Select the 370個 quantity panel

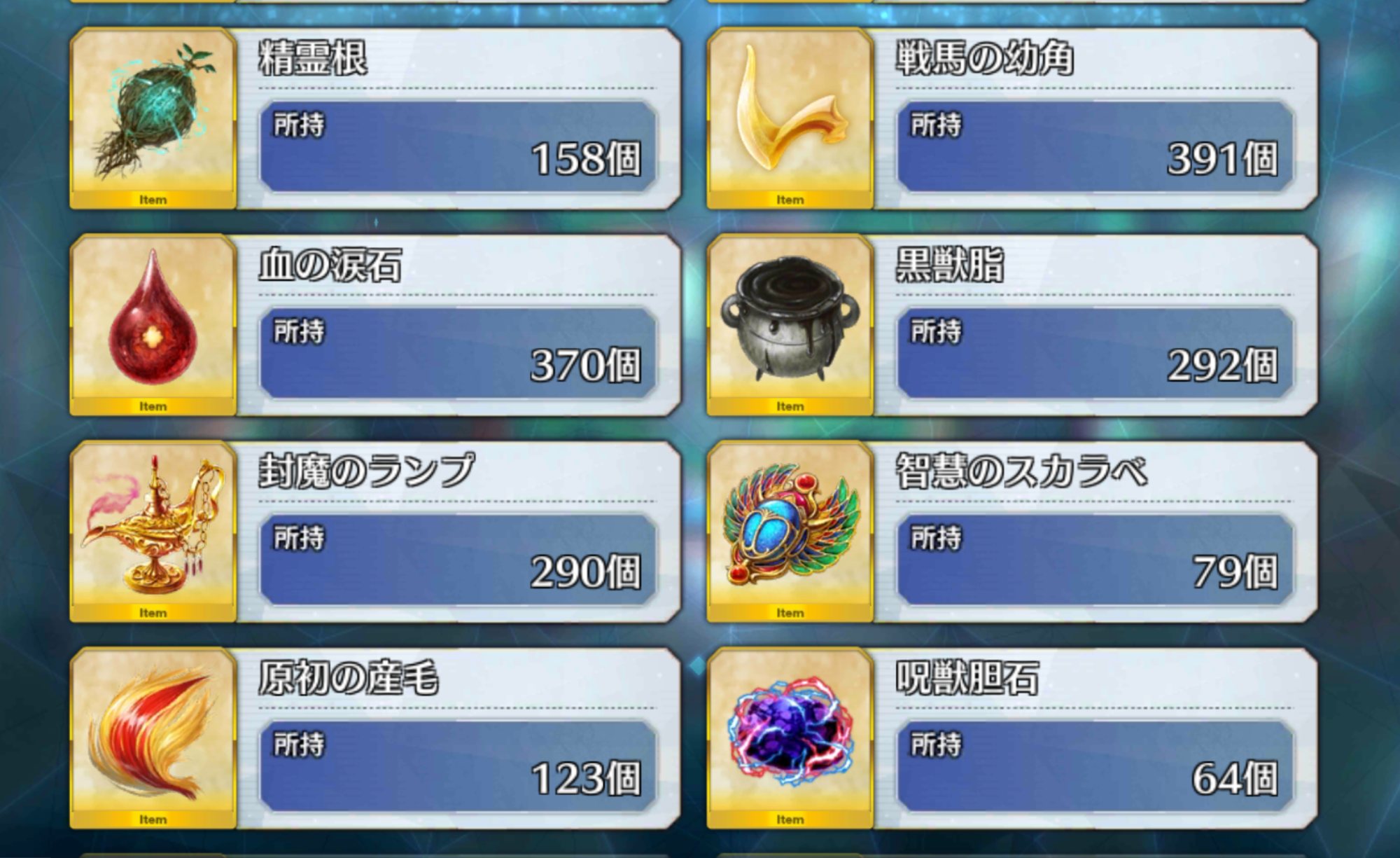click(x=458, y=353)
